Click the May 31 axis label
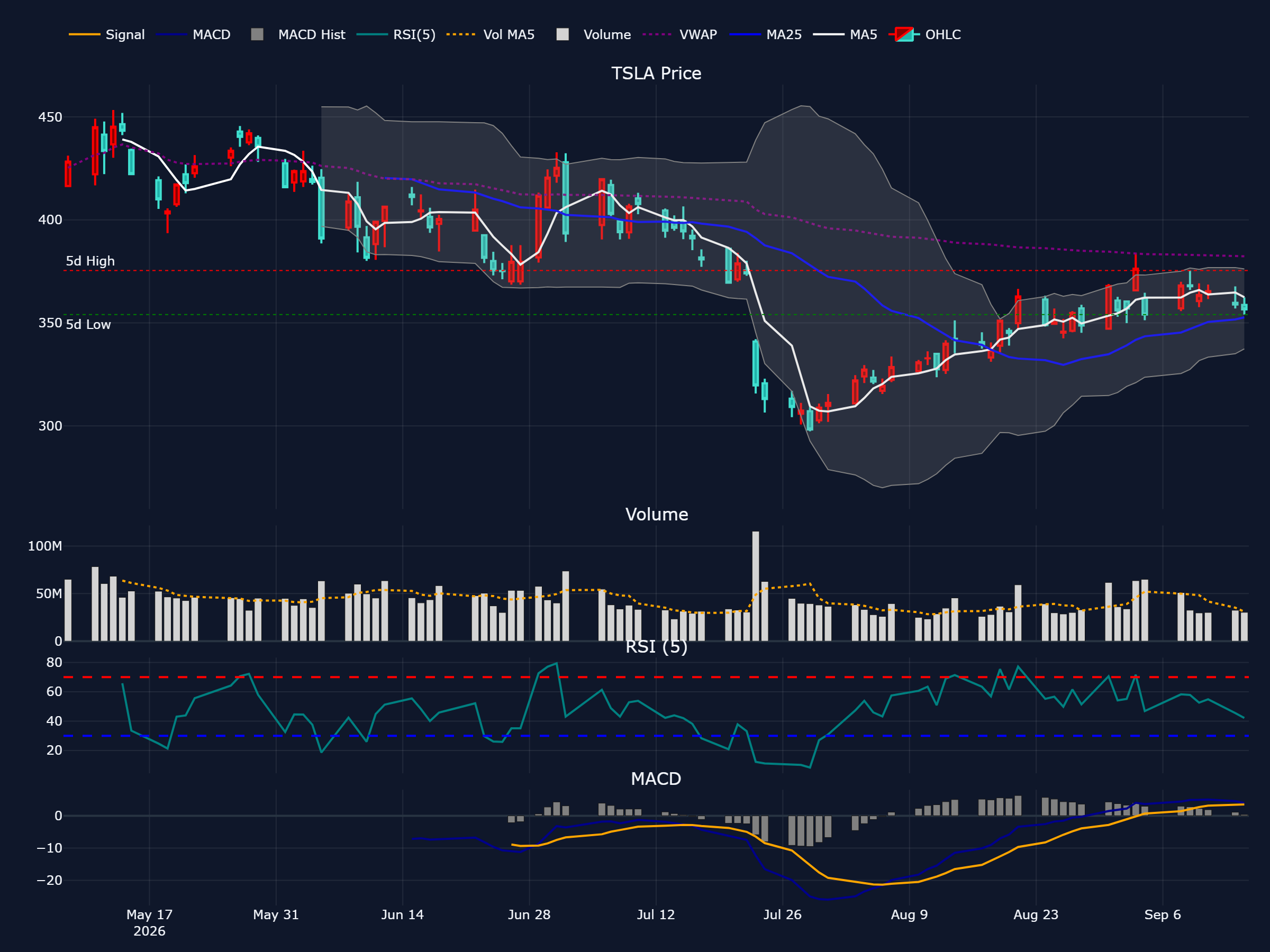1270x952 pixels. coord(276,914)
